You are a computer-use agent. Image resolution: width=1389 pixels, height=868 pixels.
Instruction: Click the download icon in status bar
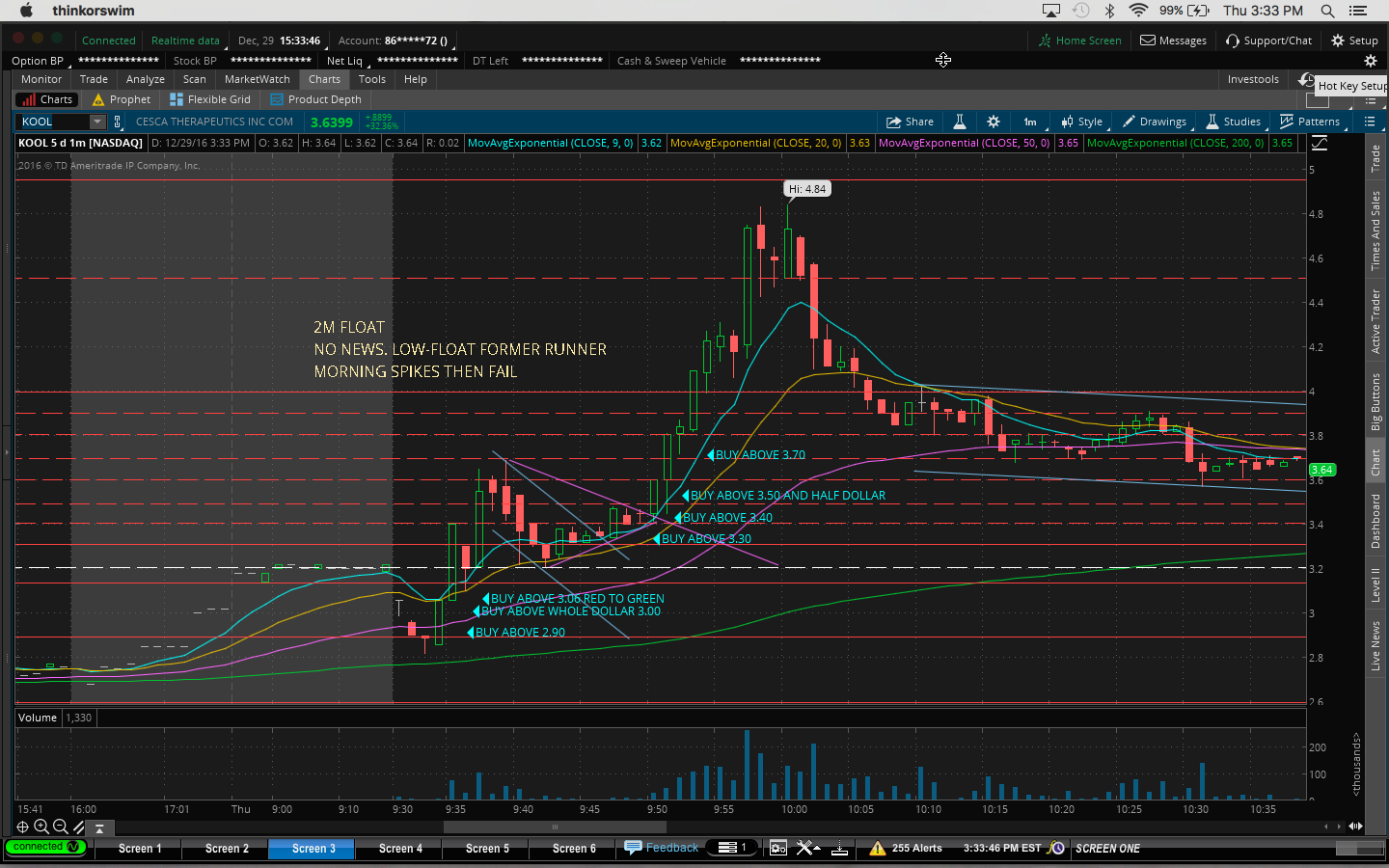840,848
